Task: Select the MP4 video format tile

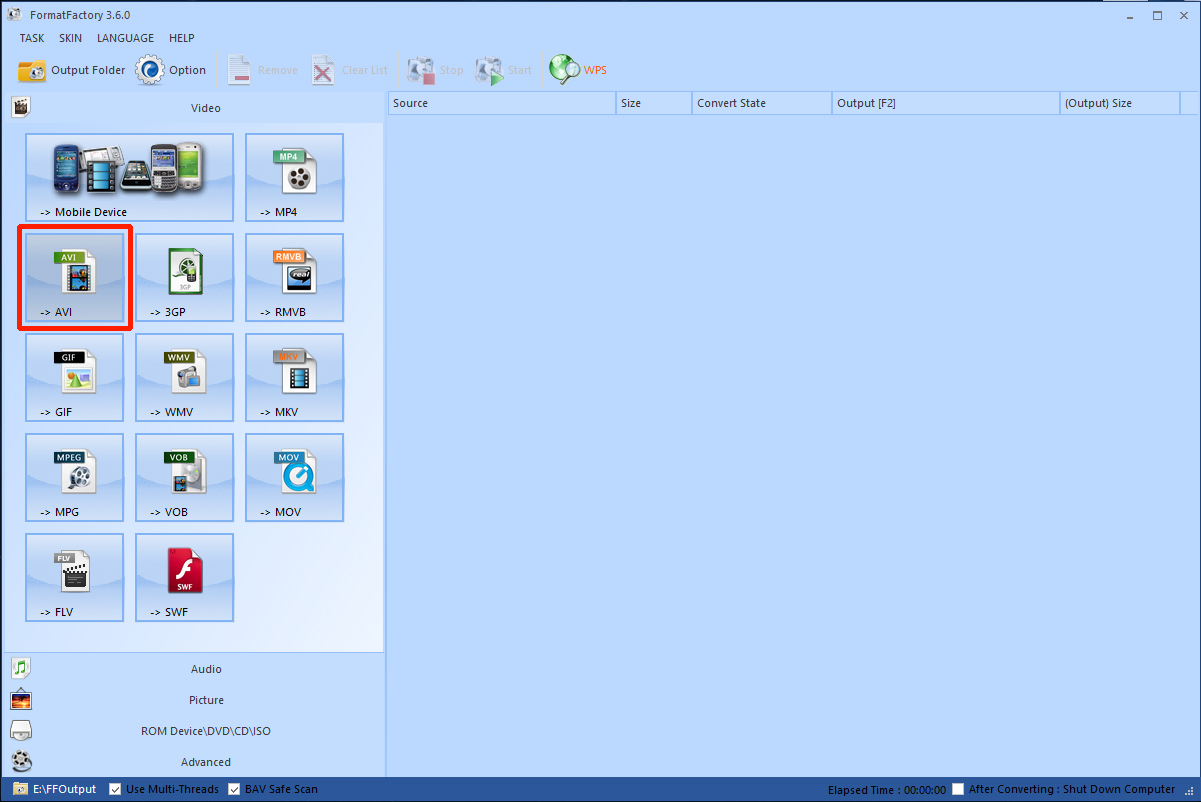Action: (x=294, y=177)
